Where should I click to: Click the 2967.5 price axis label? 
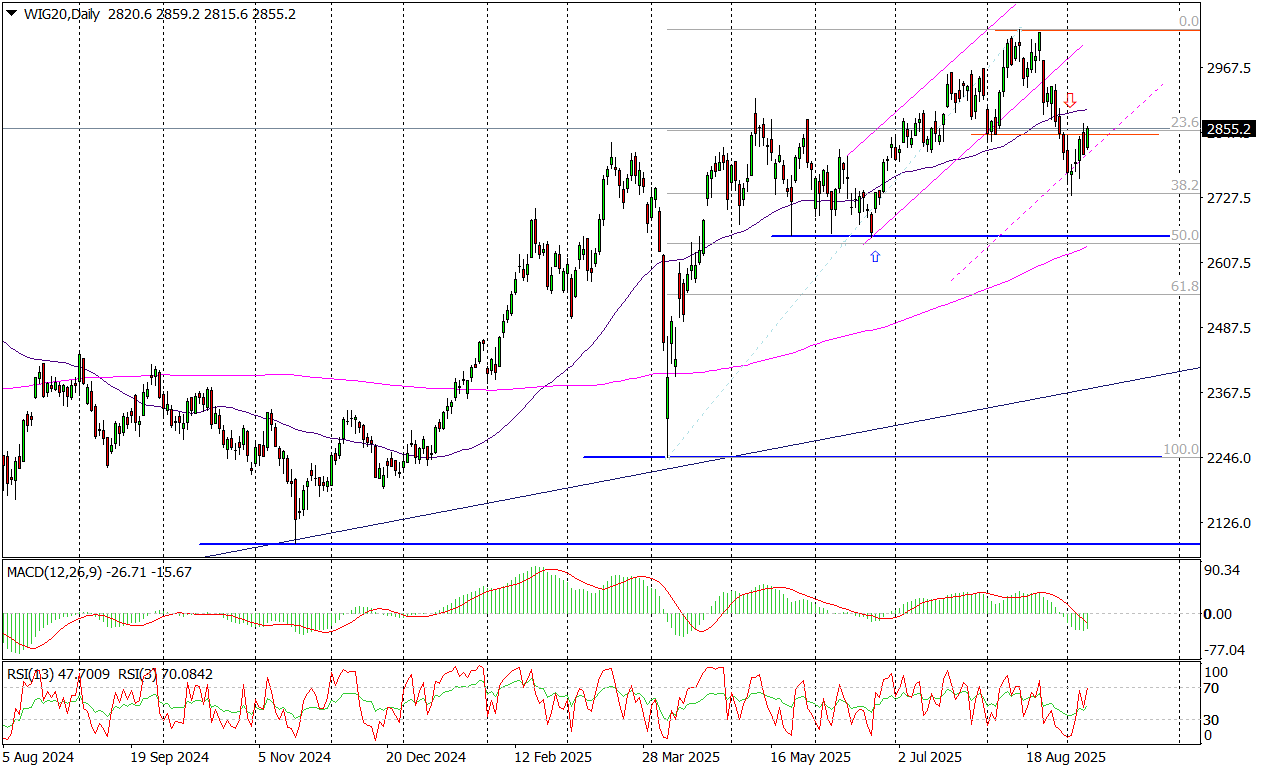click(x=1230, y=68)
